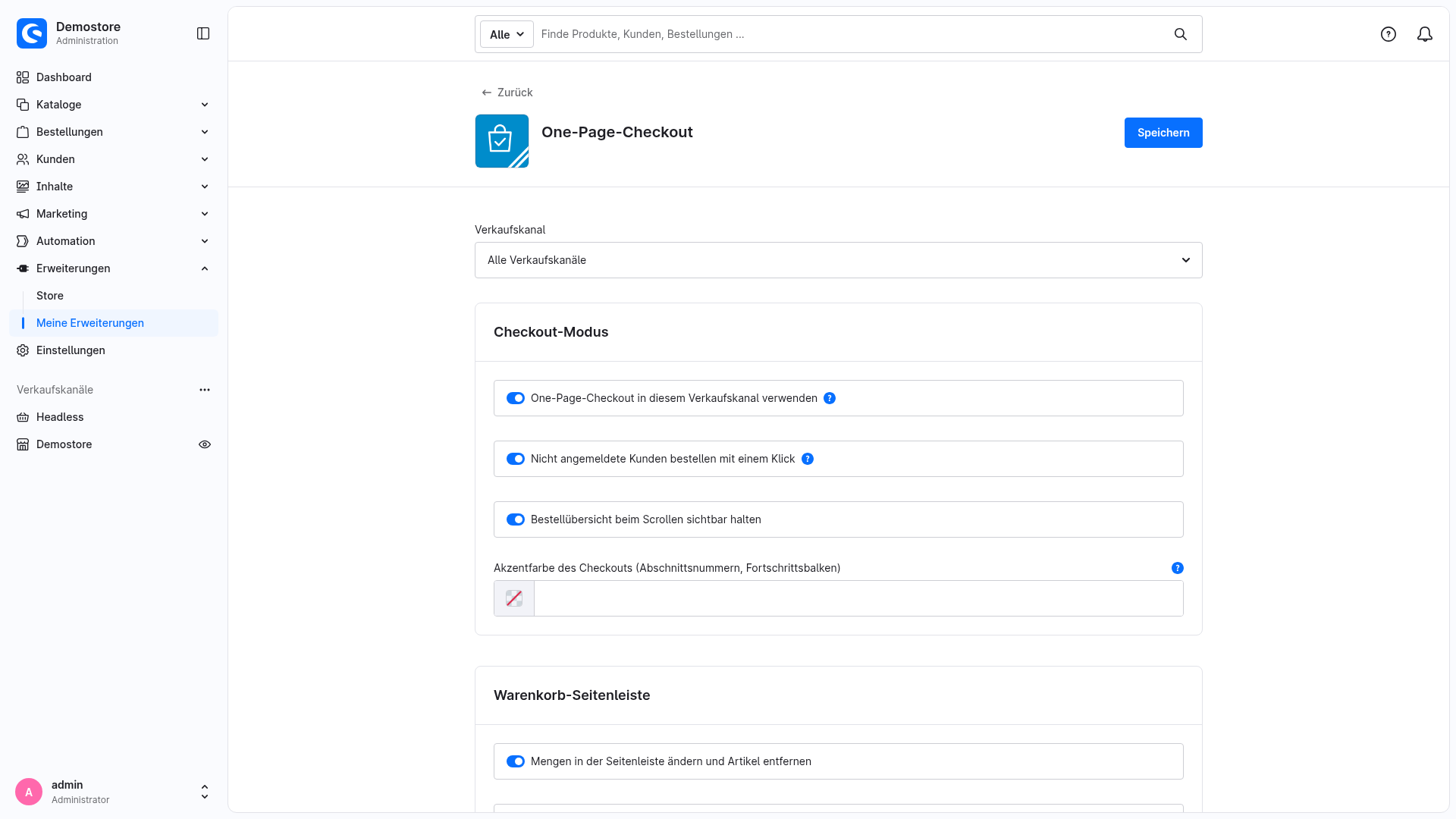Image resolution: width=1456 pixels, height=819 pixels.
Task: Expand the Marketing menu item
Action: (x=114, y=214)
